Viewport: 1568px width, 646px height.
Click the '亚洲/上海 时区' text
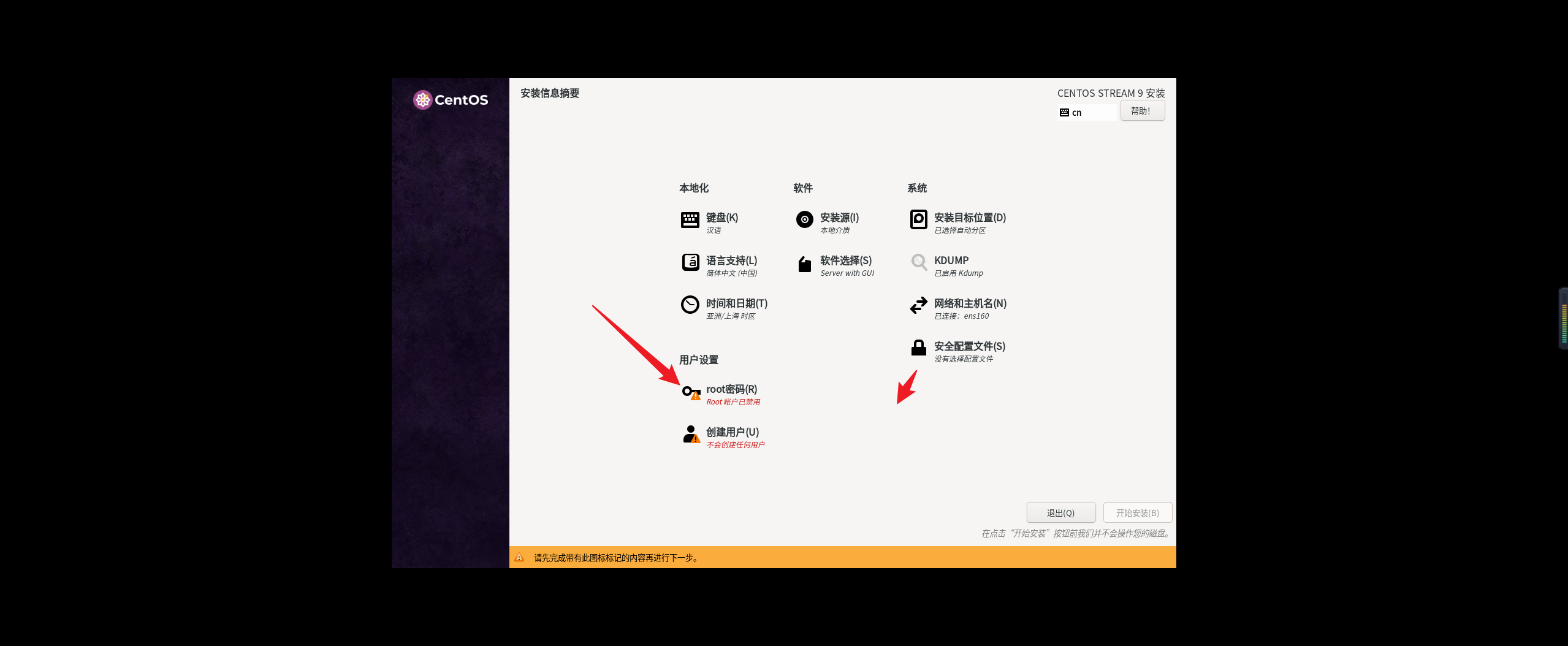(731, 316)
